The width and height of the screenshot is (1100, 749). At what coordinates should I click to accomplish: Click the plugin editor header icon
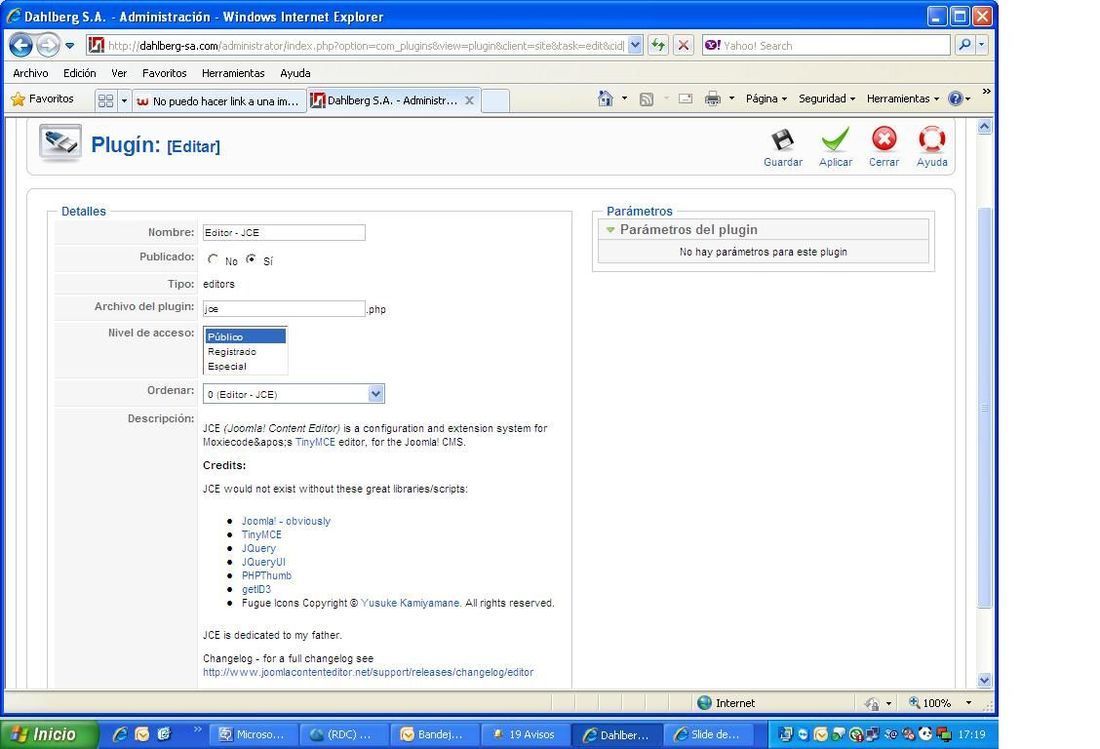coord(60,143)
